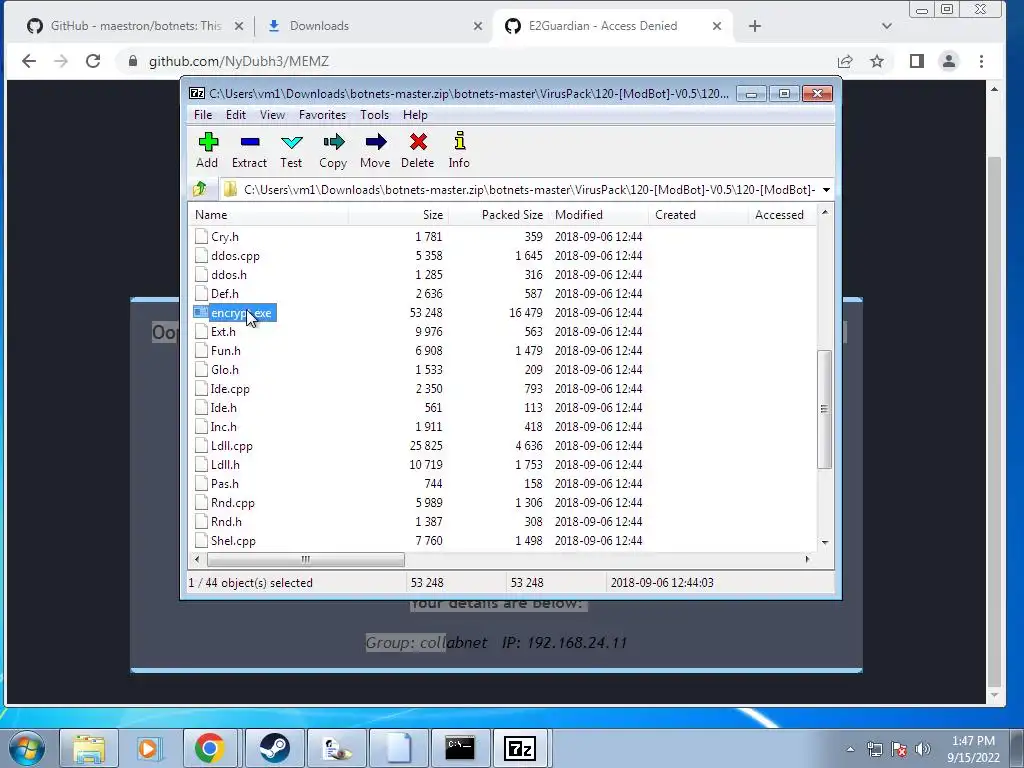The image size is (1024, 768).
Task: Open the Chrome three-dot menu
Action: click(982, 61)
